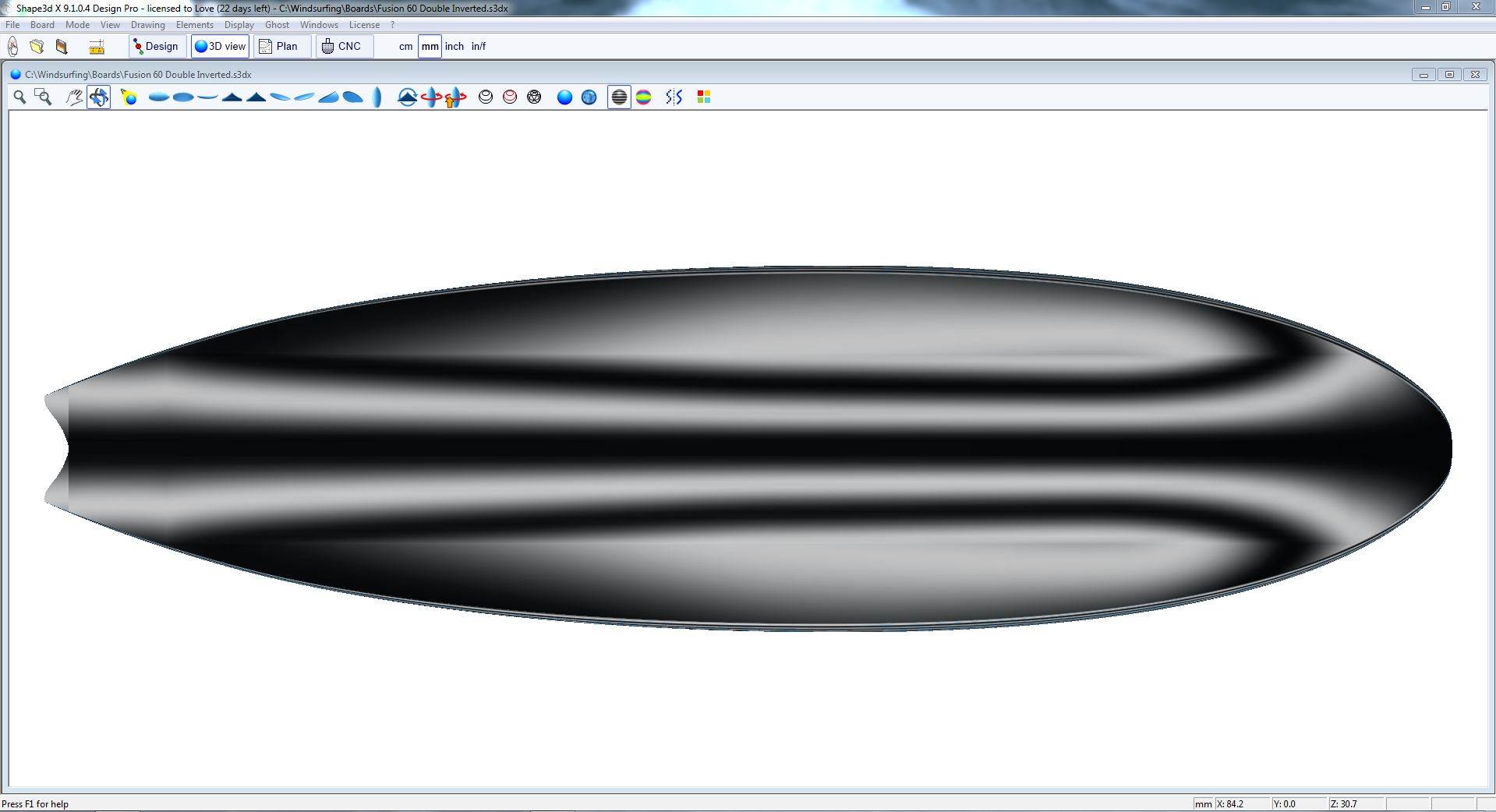
Task: Click the light source position icon
Action: pyautogui.click(x=129, y=97)
